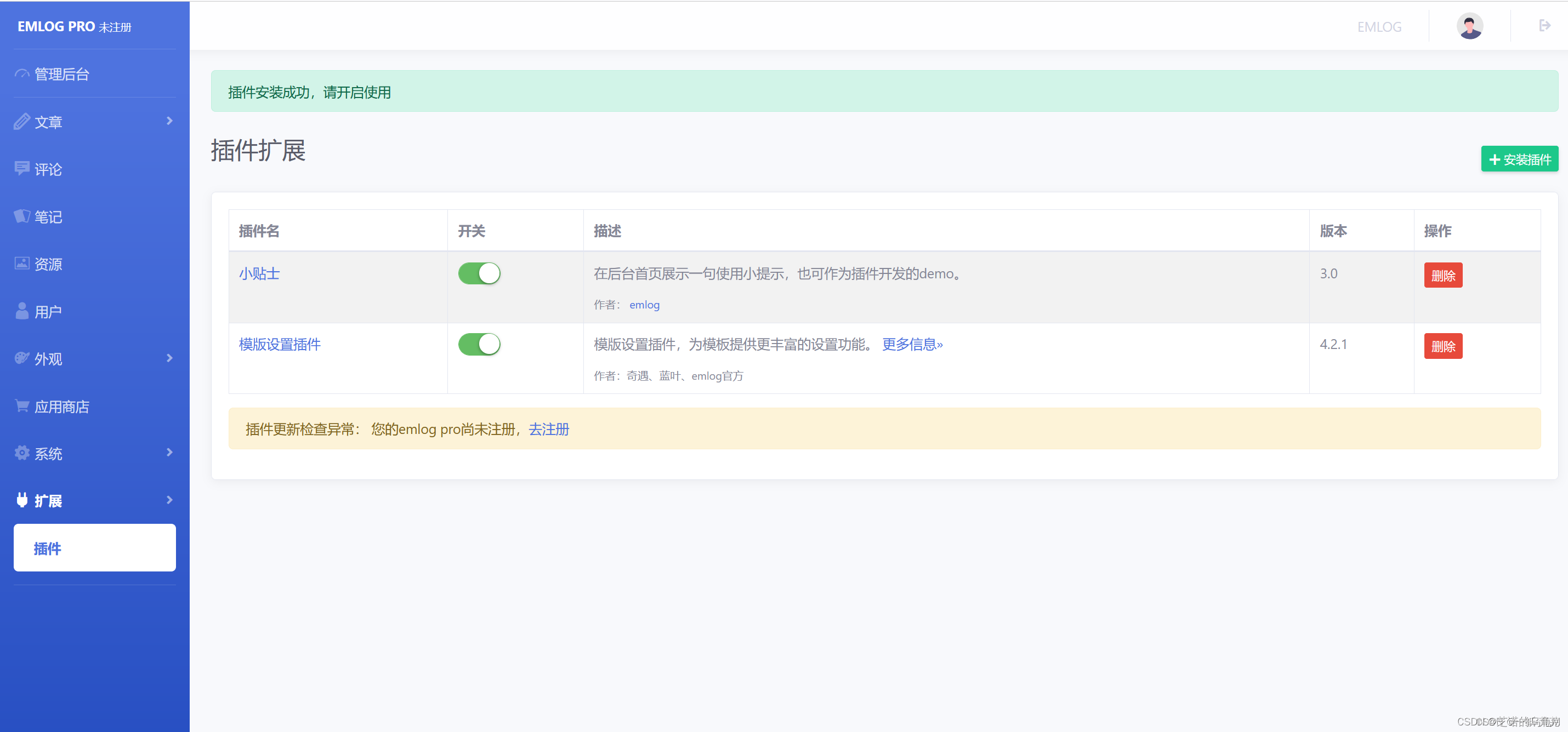Viewport: 1568px width, 732px height.
Task: Click the dashboard gauge icon
Action: (22, 73)
